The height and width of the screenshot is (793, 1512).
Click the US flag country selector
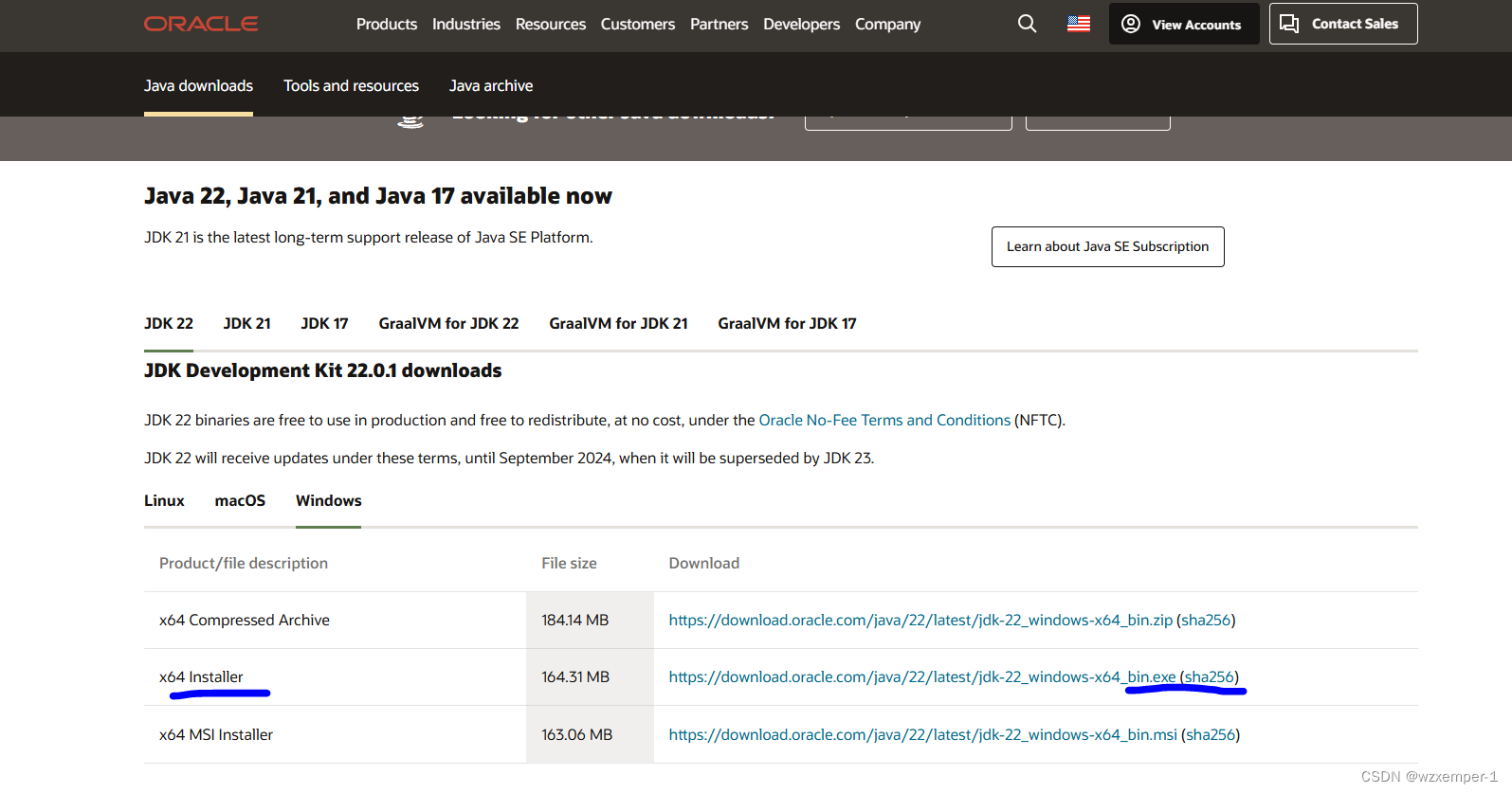(1079, 24)
